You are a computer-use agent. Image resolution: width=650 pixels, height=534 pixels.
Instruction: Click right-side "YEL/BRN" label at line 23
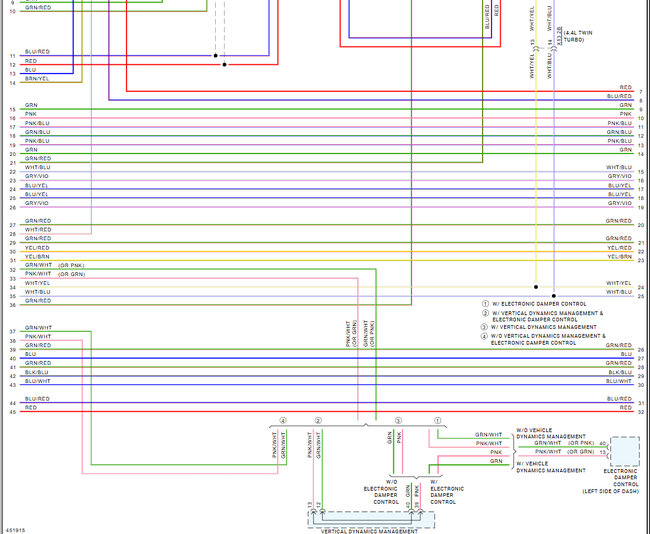[x=620, y=257]
